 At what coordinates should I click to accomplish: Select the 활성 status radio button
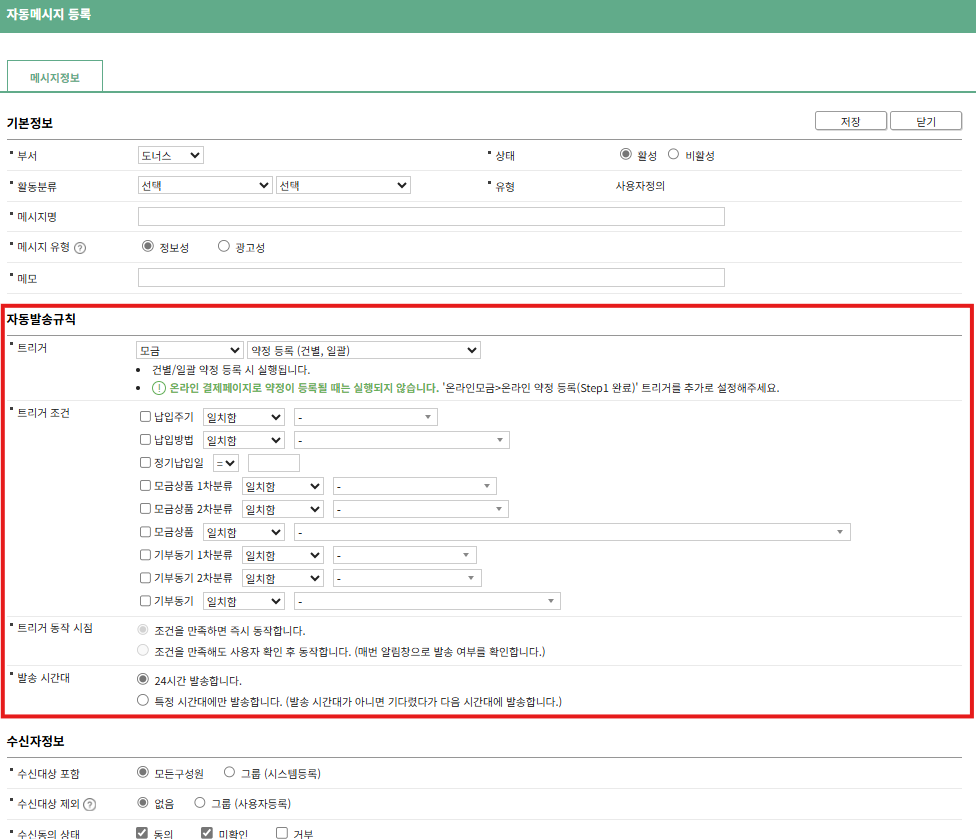point(626,154)
